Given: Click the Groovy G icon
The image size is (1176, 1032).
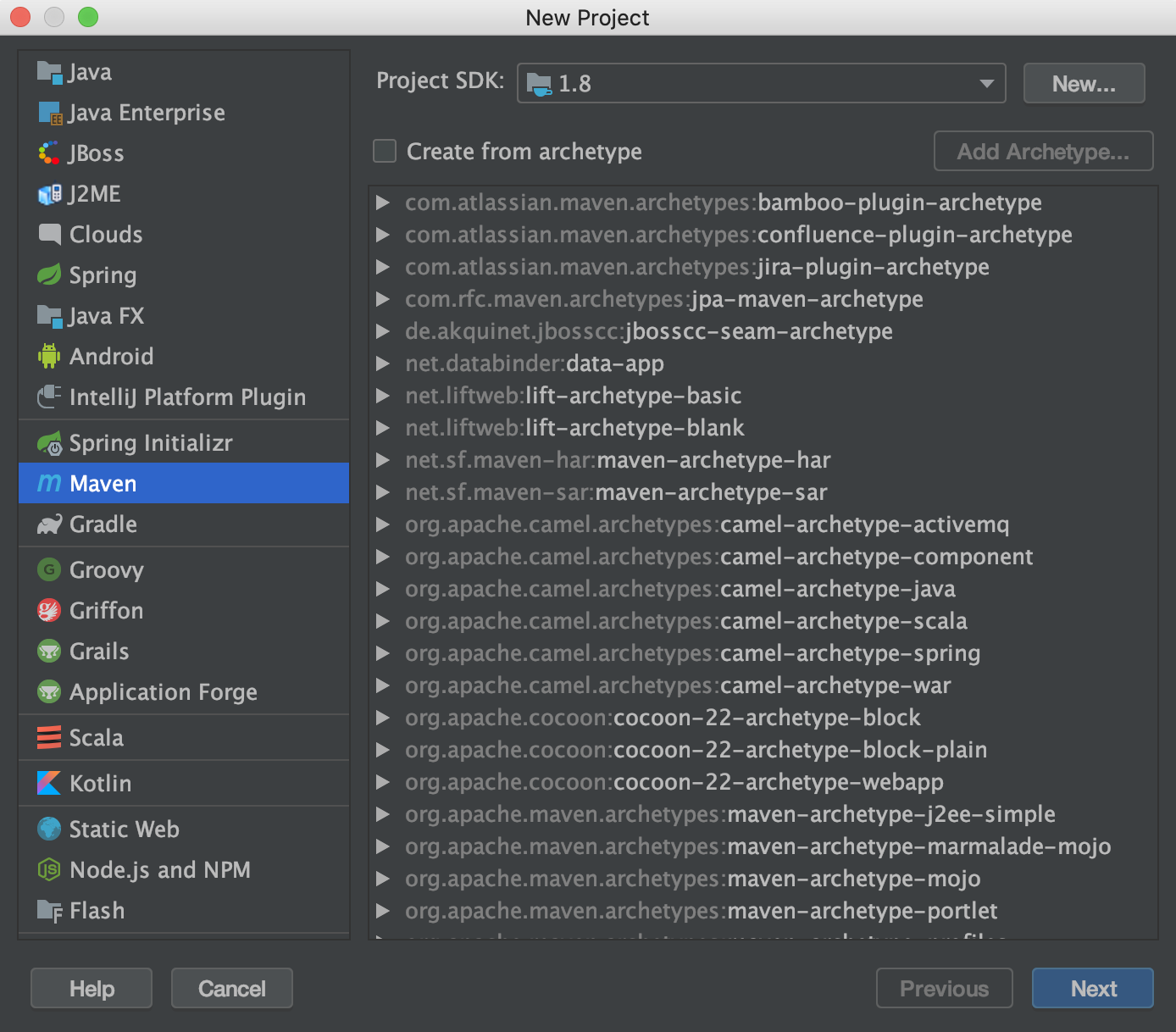Looking at the screenshot, I should 49,570.
